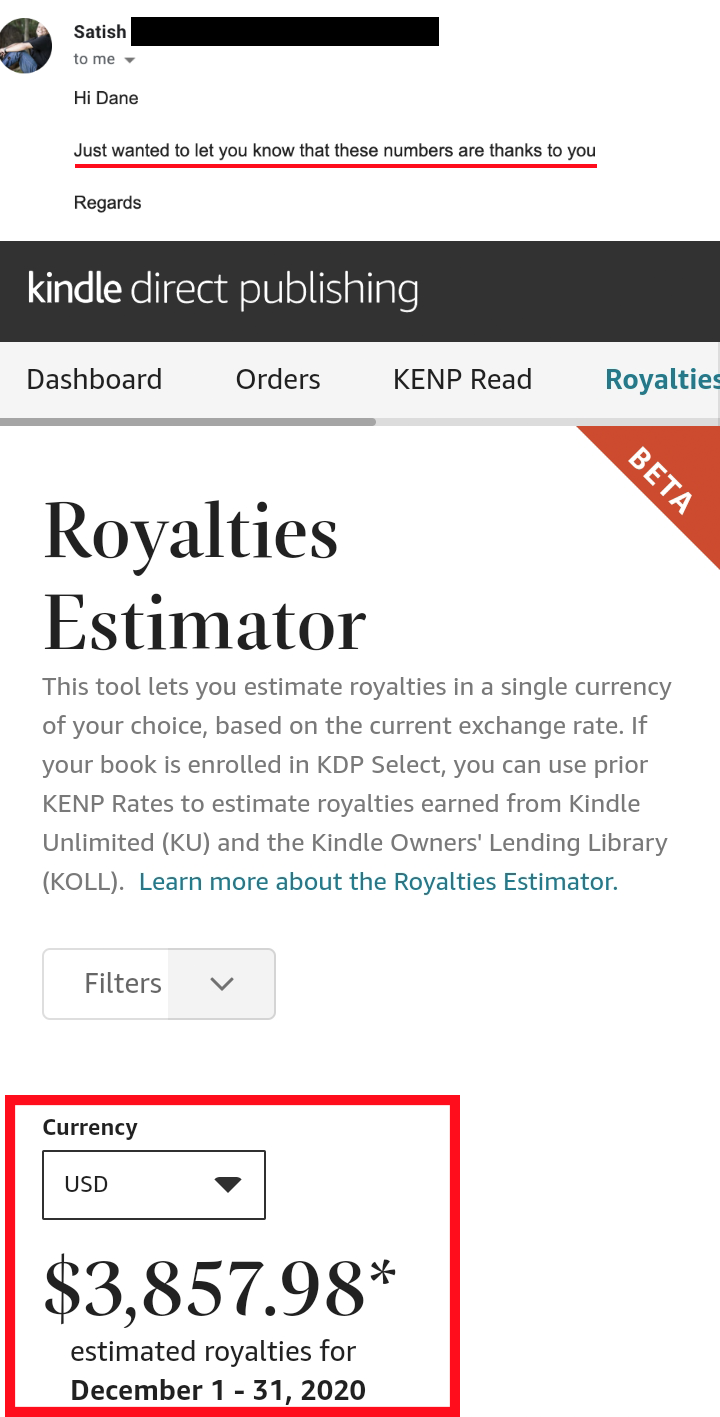This screenshot has height=1417, width=720.
Task: Click the asterisk footnote marker beside amount
Action: click(x=383, y=1277)
